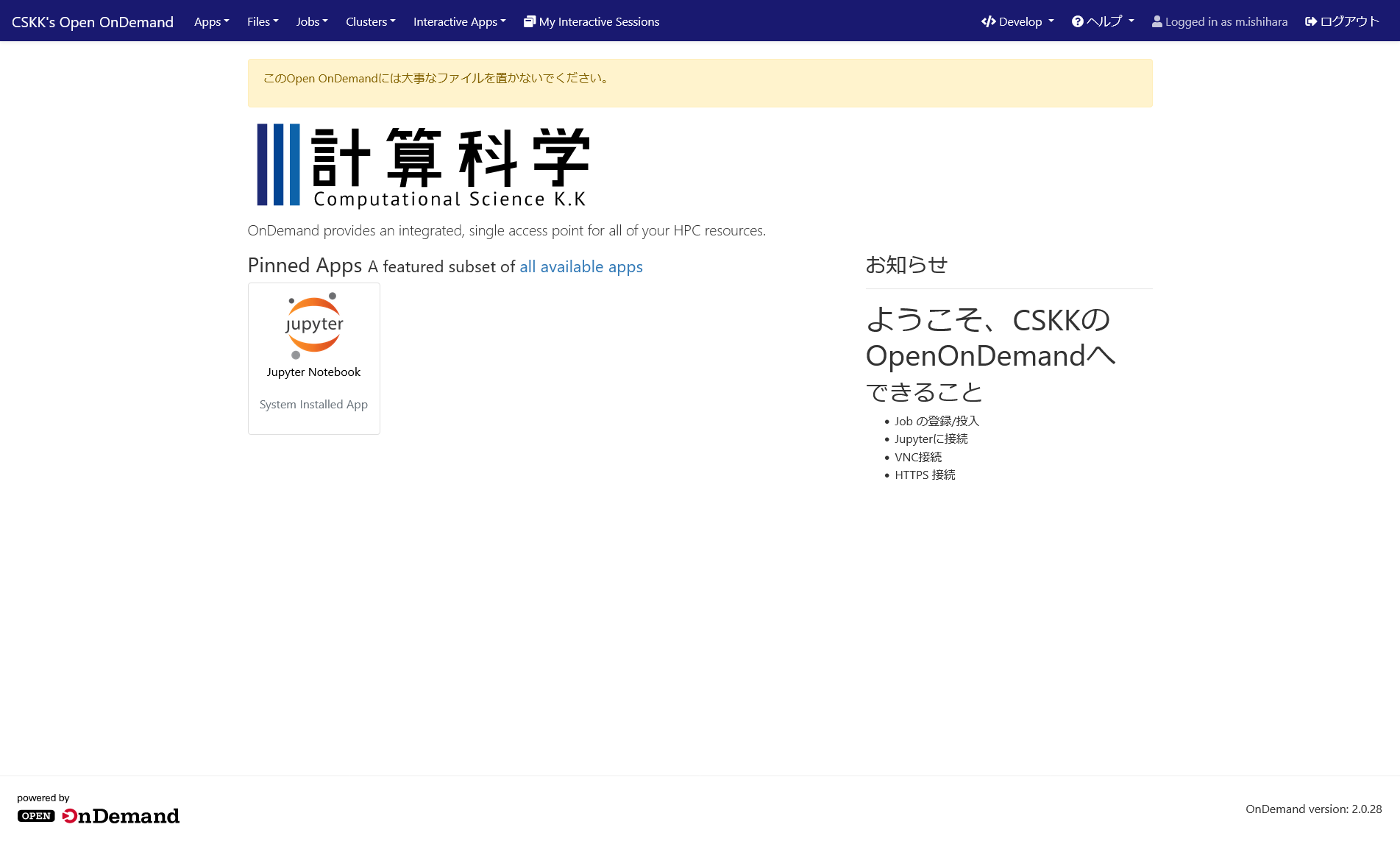Click the お知らせ heading

click(906, 265)
